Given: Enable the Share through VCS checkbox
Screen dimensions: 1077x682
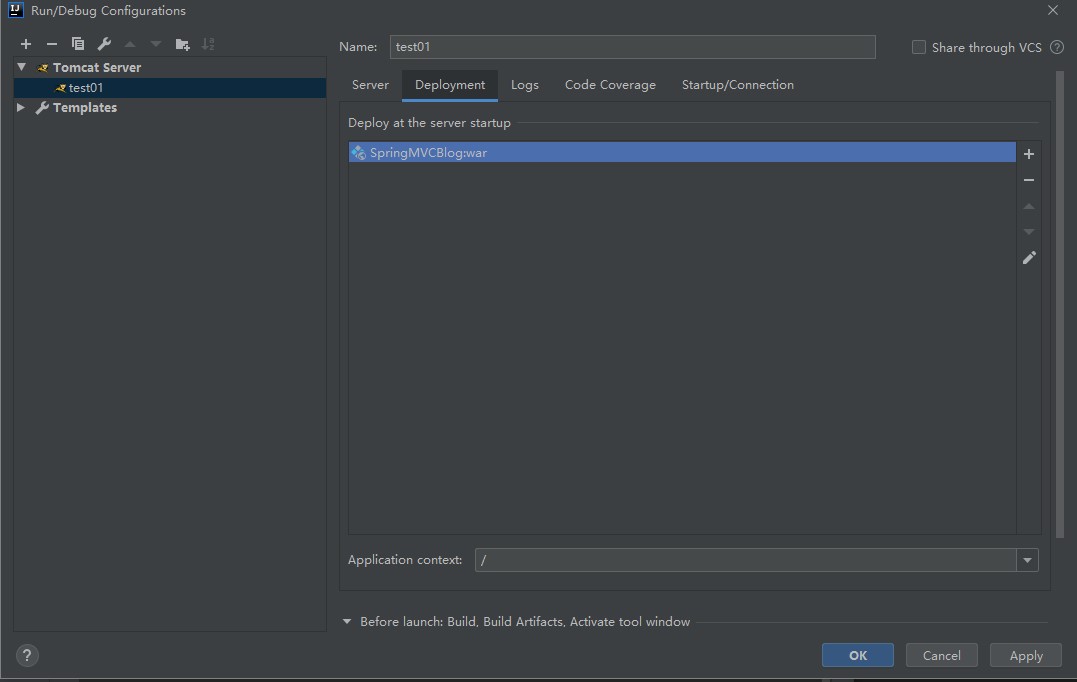Looking at the screenshot, I should pos(919,47).
